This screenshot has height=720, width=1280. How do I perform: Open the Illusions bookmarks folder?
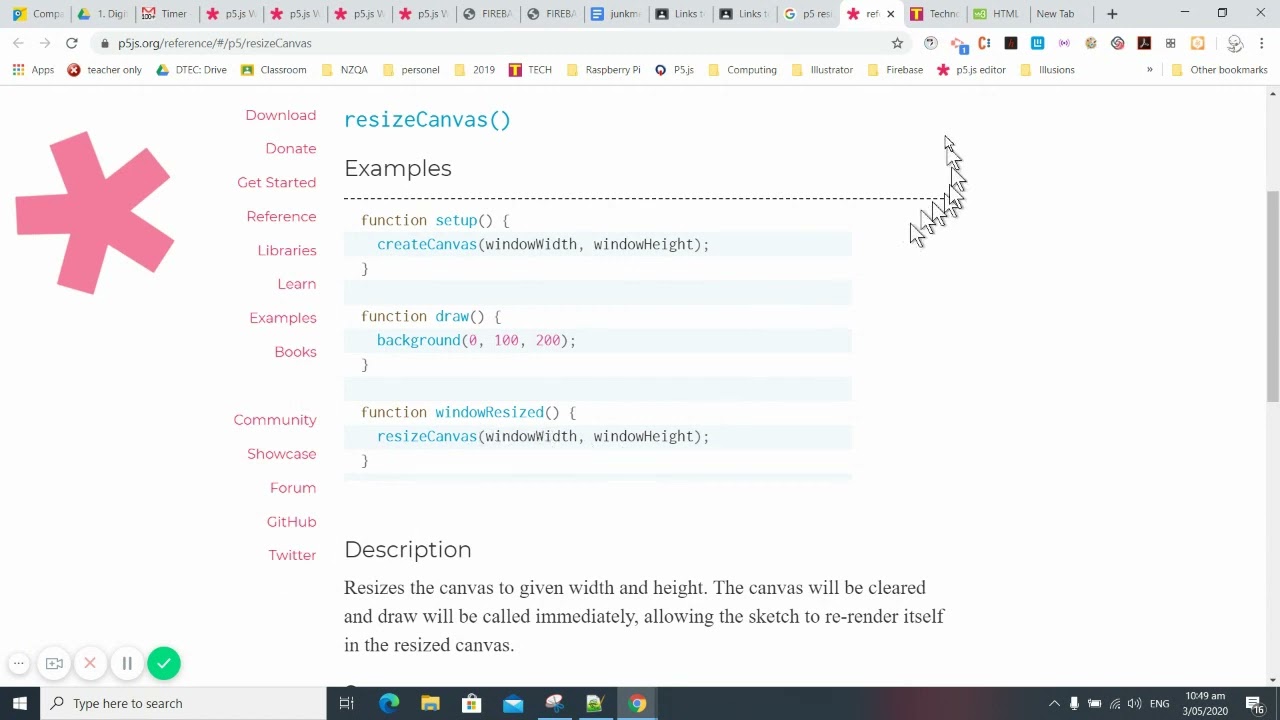(x=1047, y=70)
